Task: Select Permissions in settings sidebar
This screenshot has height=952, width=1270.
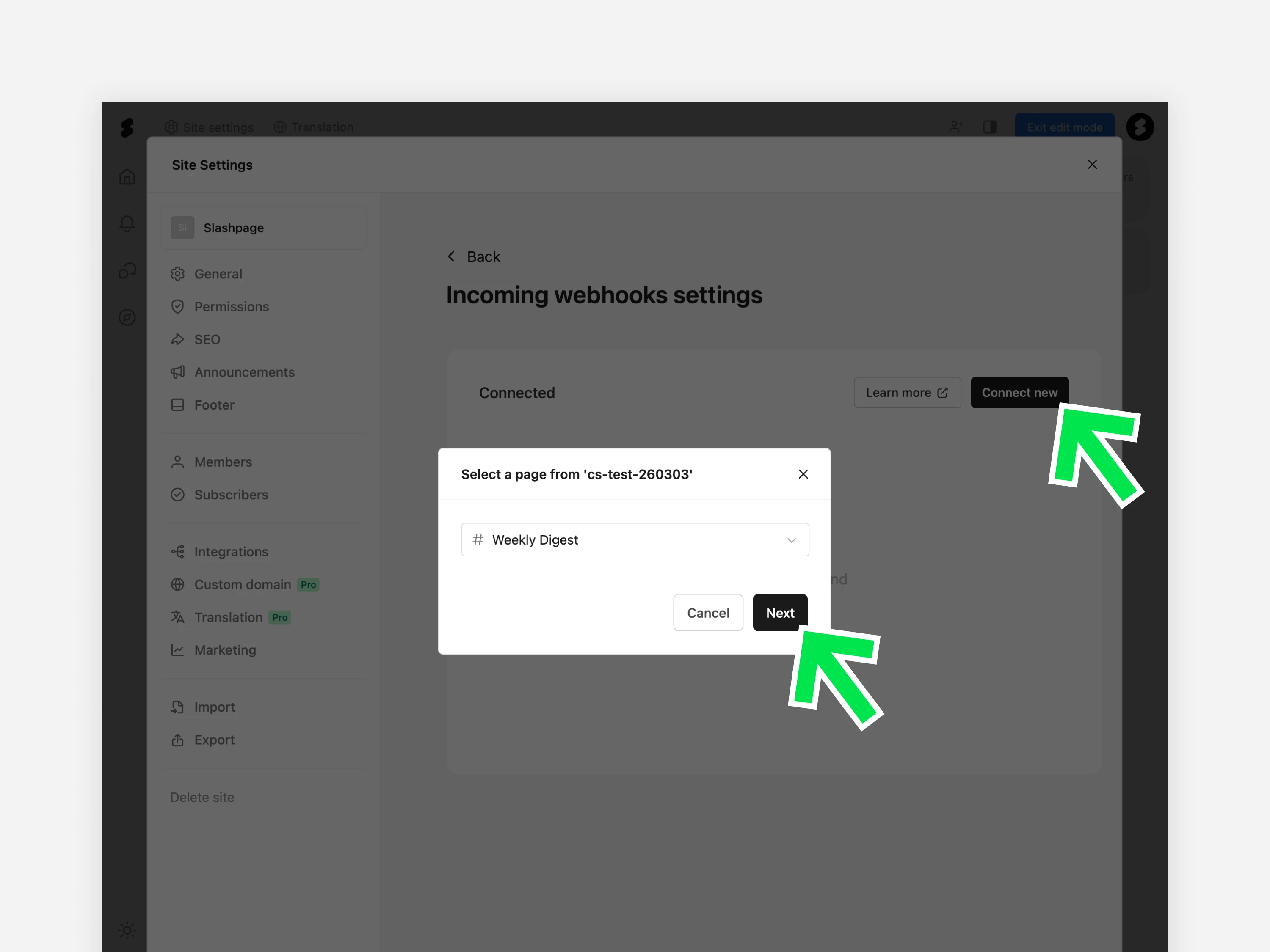Action: click(231, 306)
